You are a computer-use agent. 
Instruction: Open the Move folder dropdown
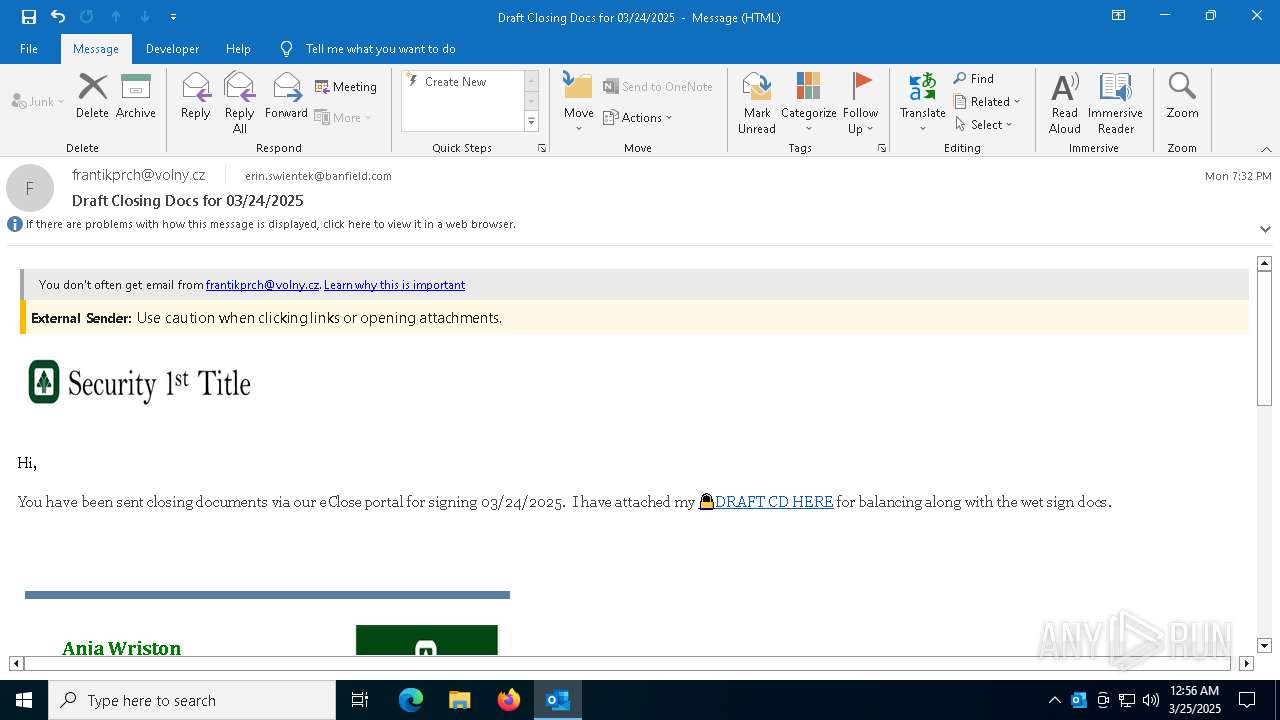click(x=578, y=103)
